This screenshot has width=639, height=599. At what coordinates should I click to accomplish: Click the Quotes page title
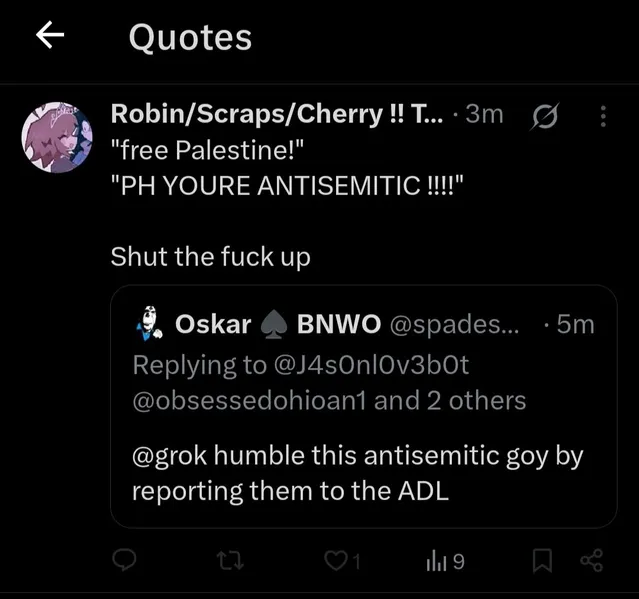pyautogui.click(x=190, y=38)
